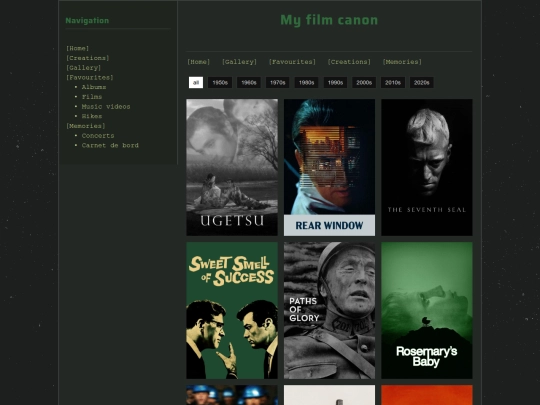The width and height of the screenshot is (540, 405).
Task: Filter films by 2020s
Action: pos(422,83)
